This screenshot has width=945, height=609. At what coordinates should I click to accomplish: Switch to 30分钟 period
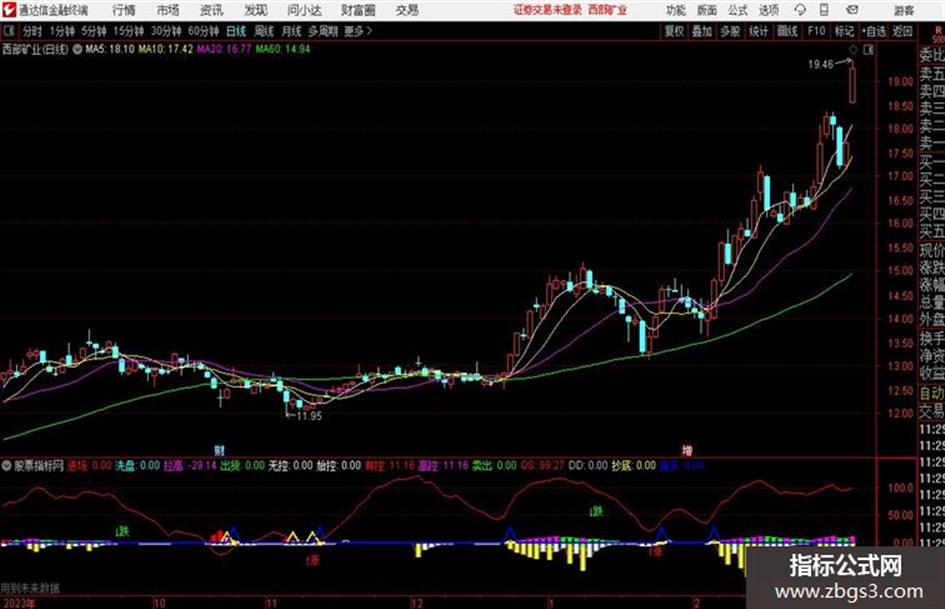pos(166,31)
